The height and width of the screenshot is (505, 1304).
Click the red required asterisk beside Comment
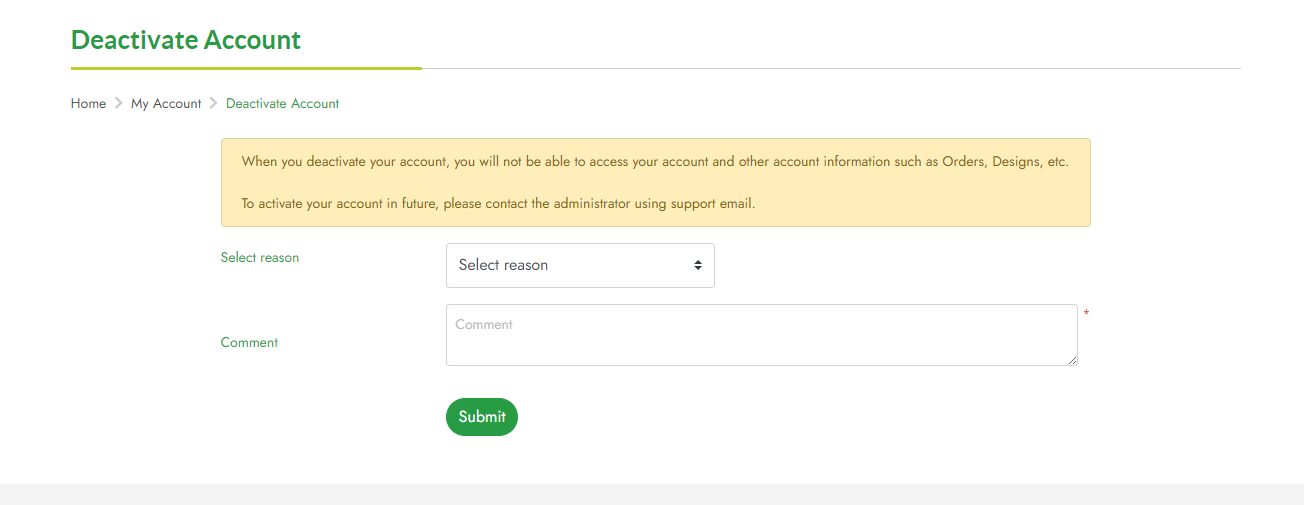[x=1086, y=314]
